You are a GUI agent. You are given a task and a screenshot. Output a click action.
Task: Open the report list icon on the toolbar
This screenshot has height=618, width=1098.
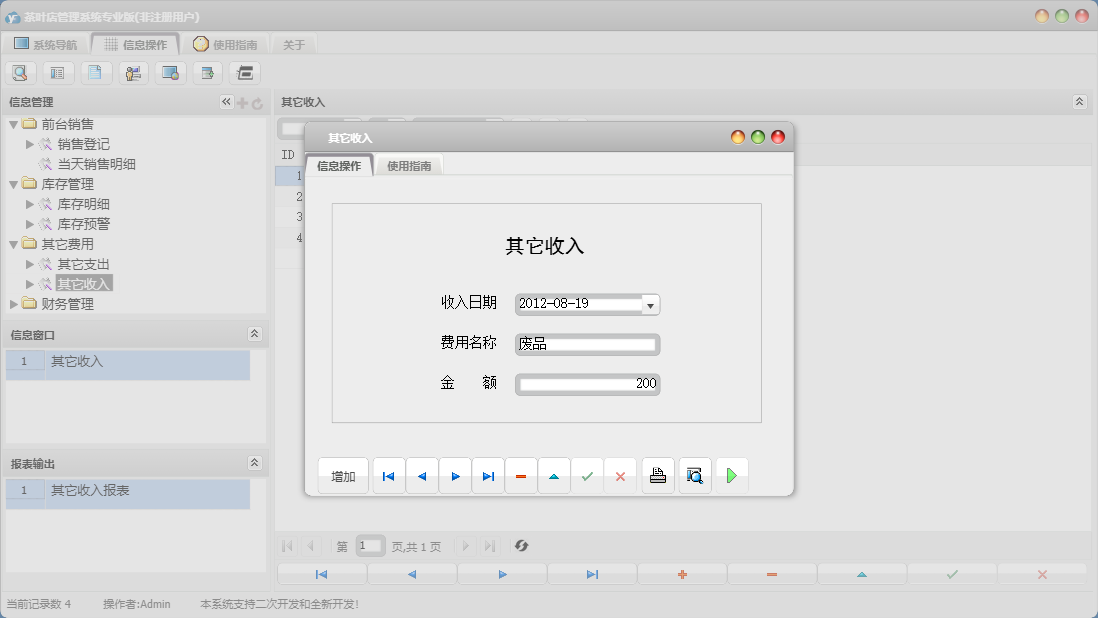(58, 72)
